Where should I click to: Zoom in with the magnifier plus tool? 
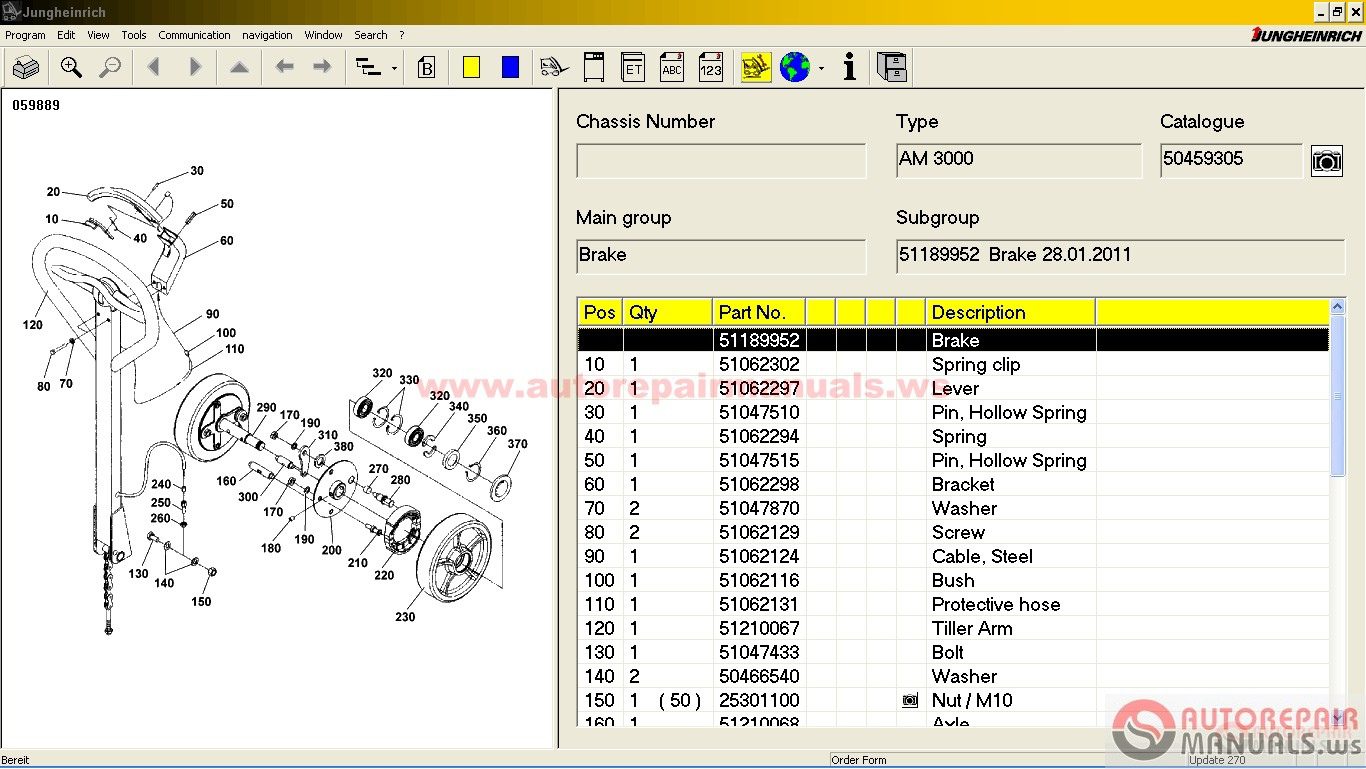tap(71, 68)
